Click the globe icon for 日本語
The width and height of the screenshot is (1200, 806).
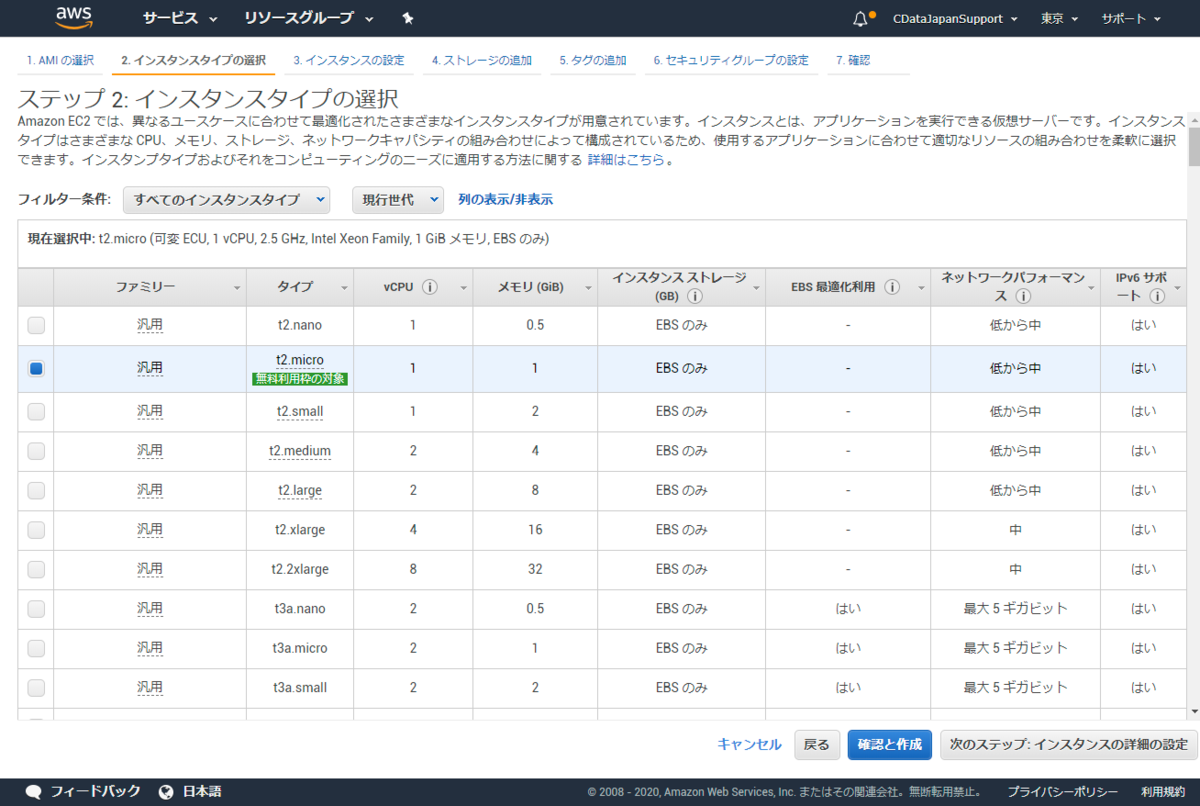coord(167,791)
